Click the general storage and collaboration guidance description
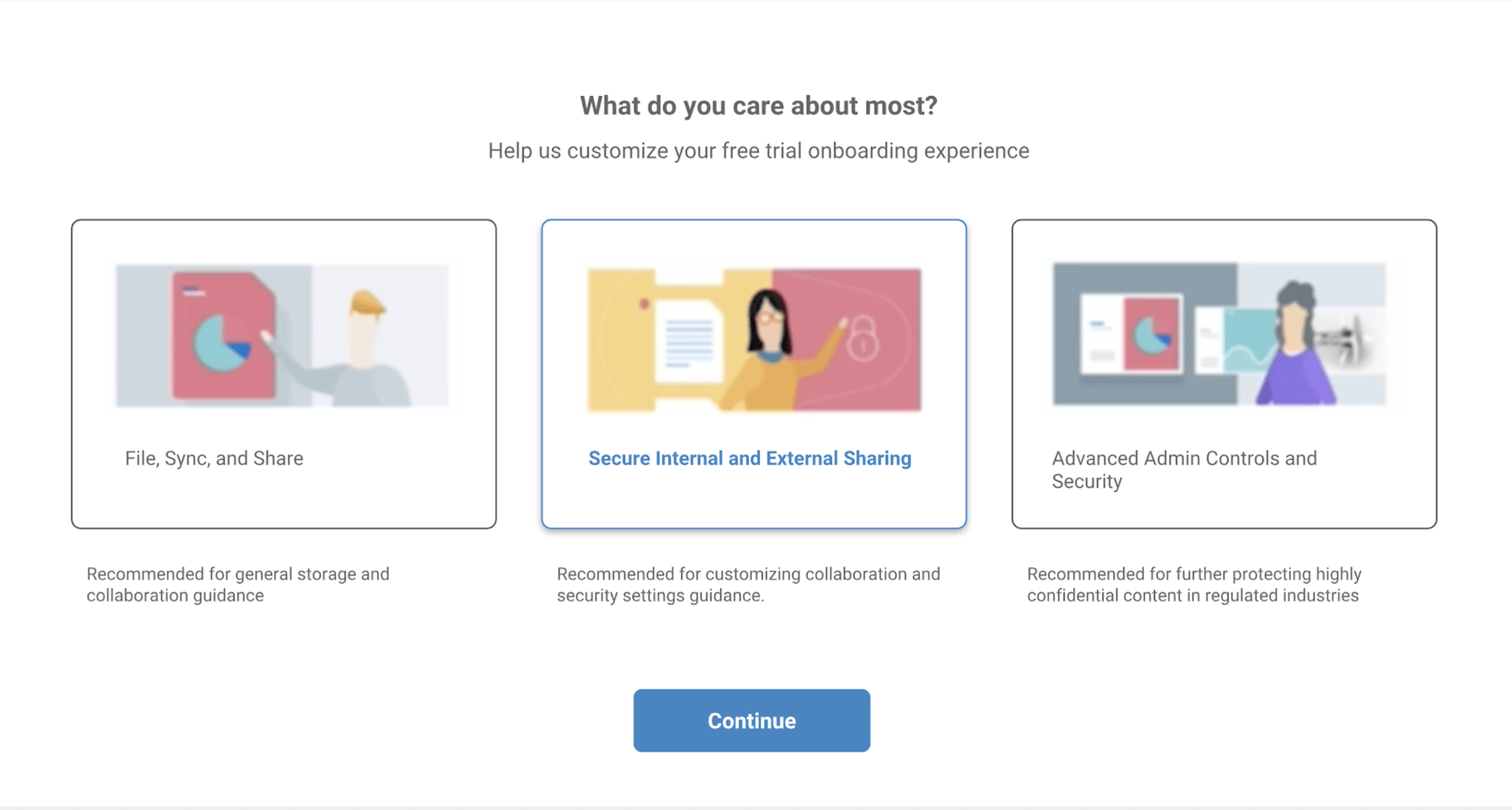1512x810 pixels. click(x=238, y=585)
